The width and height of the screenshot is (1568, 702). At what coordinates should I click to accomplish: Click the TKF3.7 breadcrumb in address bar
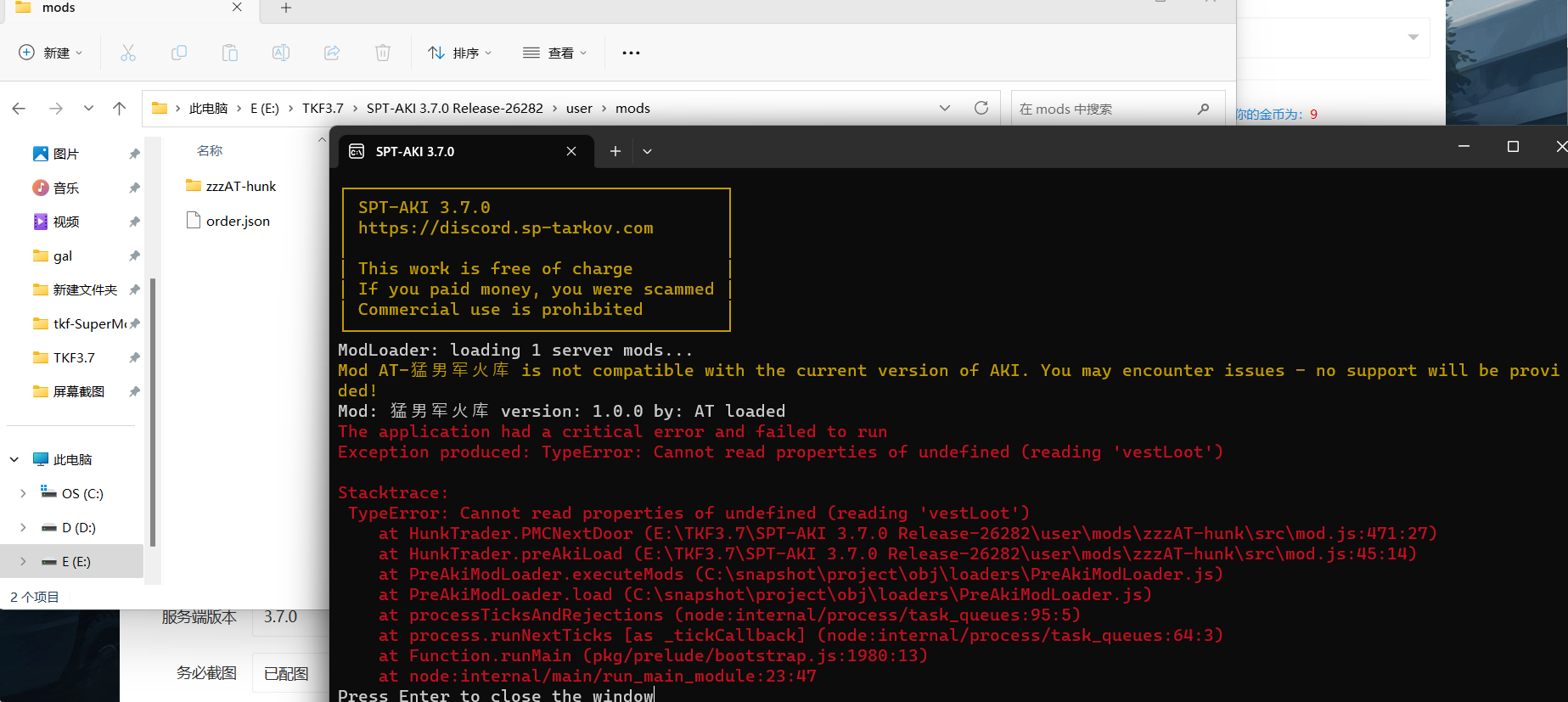[323, 108]
